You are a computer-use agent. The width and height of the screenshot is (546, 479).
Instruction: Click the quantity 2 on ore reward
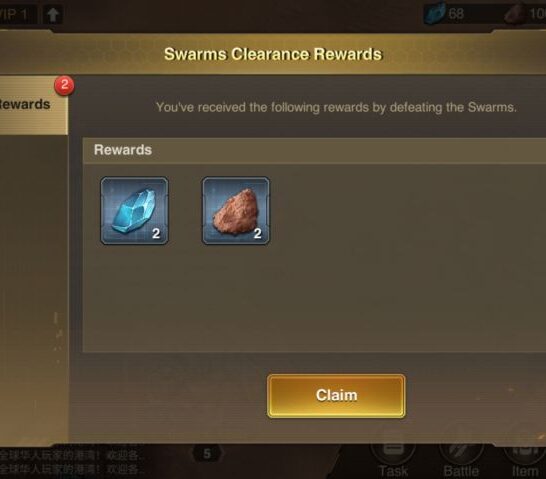(x=257, y=233)
